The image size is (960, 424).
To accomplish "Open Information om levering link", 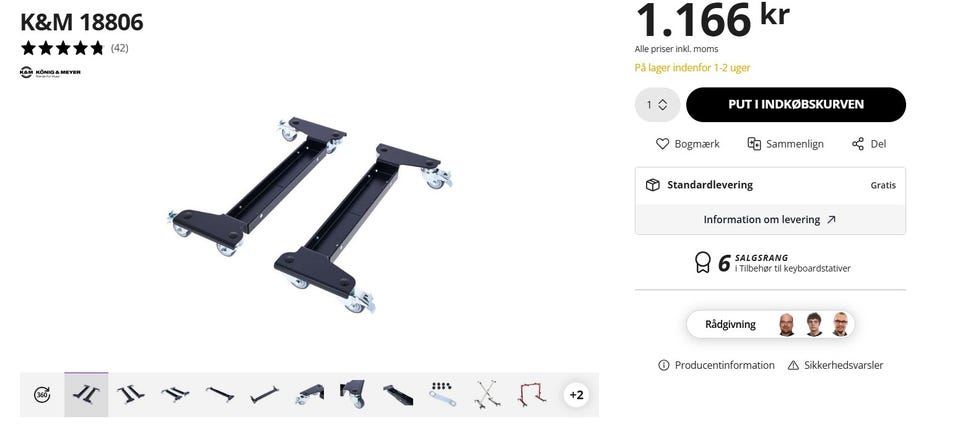I will (770, 220).
